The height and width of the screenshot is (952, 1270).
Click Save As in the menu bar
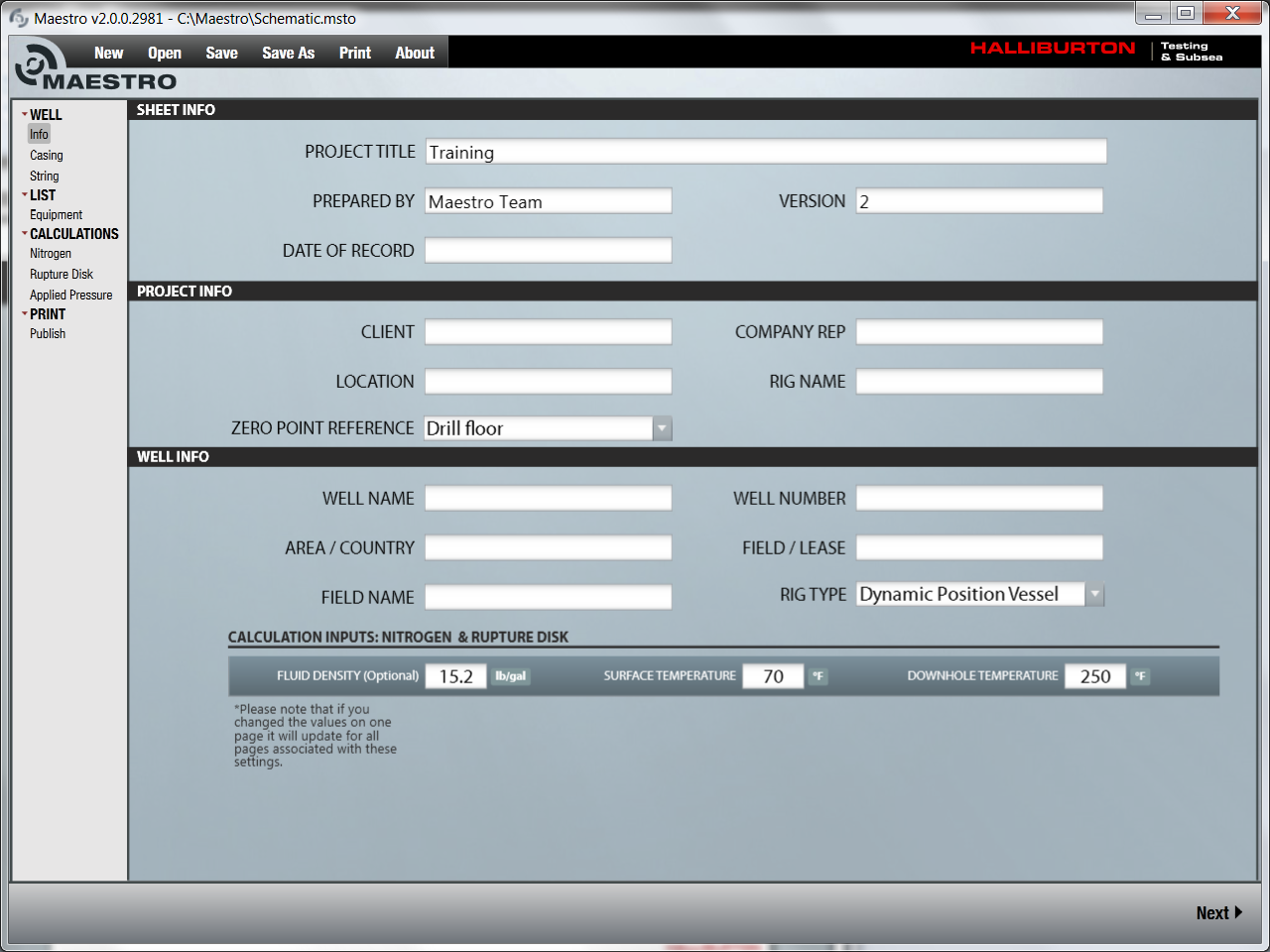(x=288, y=54)
